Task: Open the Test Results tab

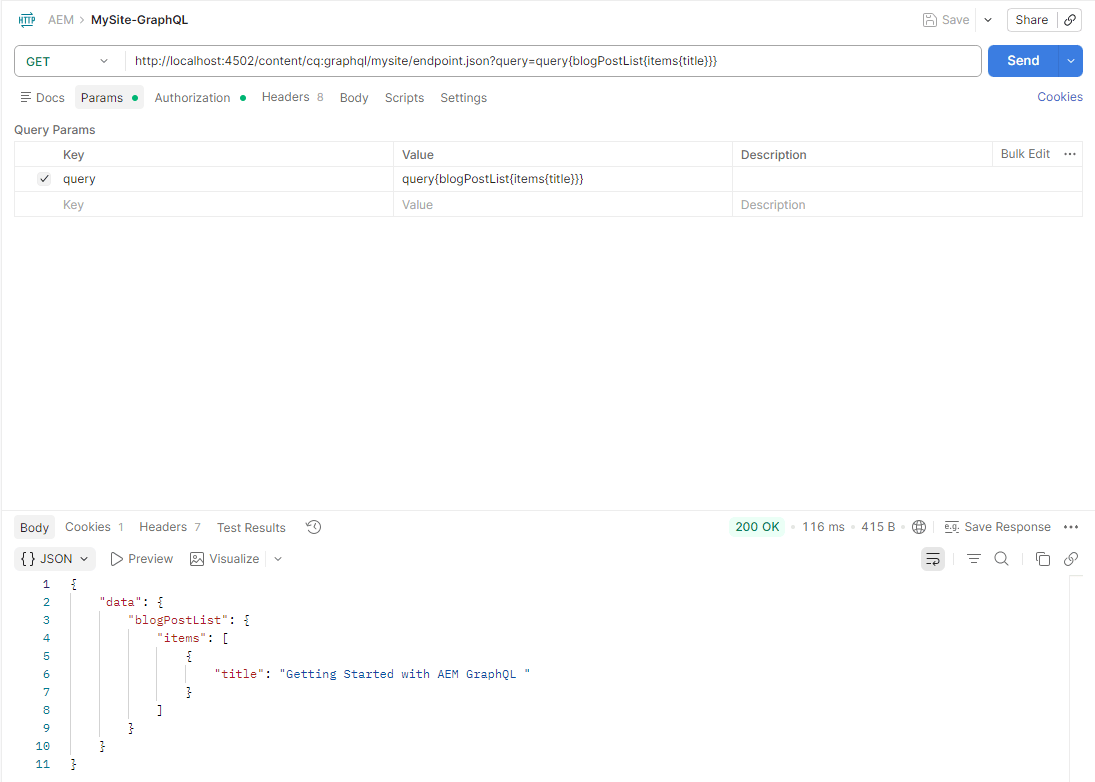Action: tap(251, 527)
